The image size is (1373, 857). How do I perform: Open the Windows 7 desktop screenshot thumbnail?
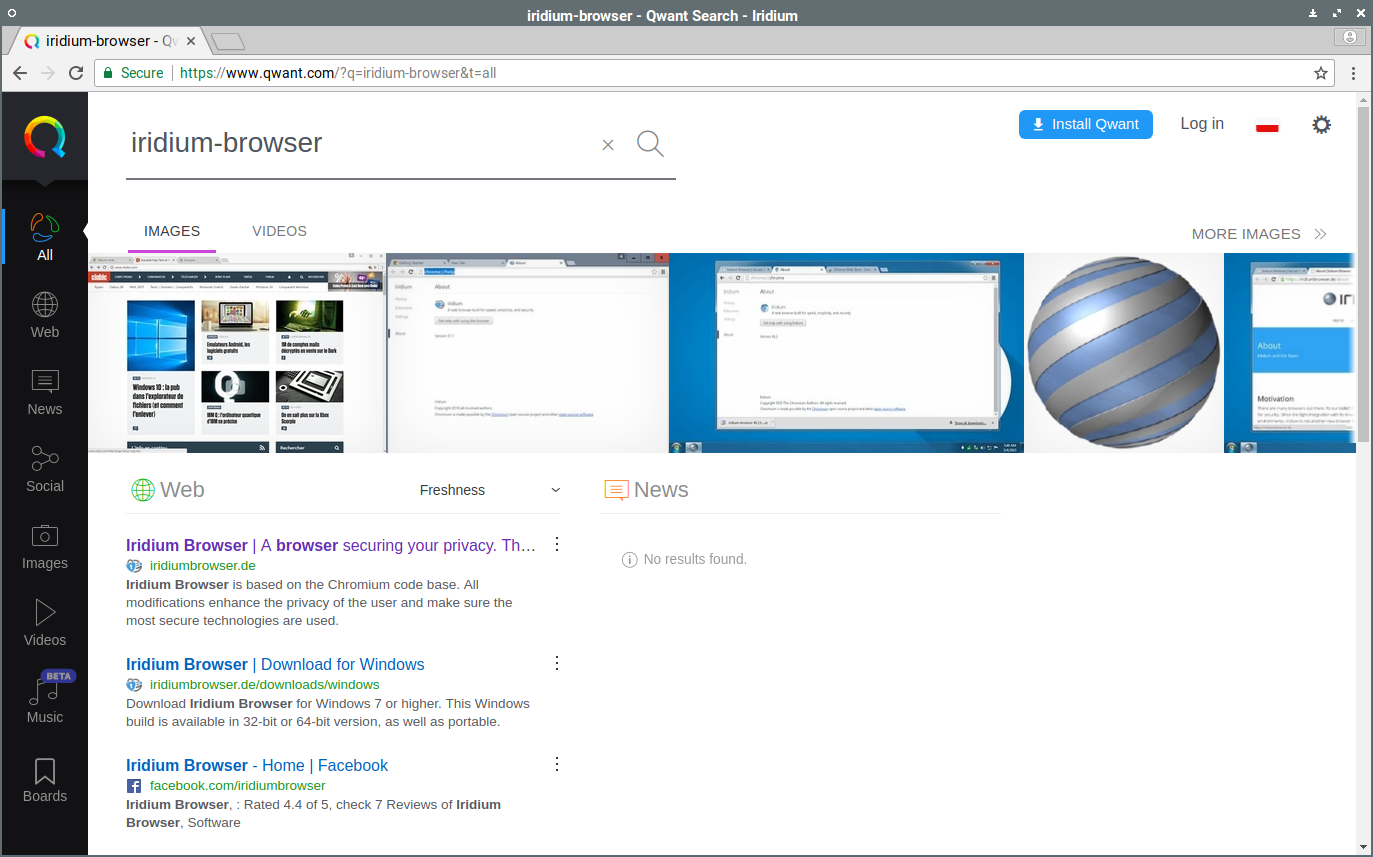click(847, 353)
